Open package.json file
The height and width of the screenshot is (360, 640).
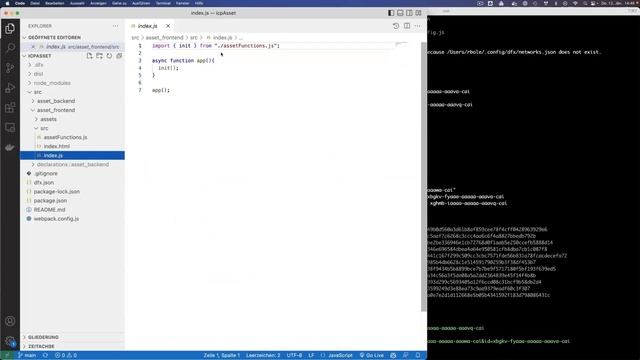(72, 200)
